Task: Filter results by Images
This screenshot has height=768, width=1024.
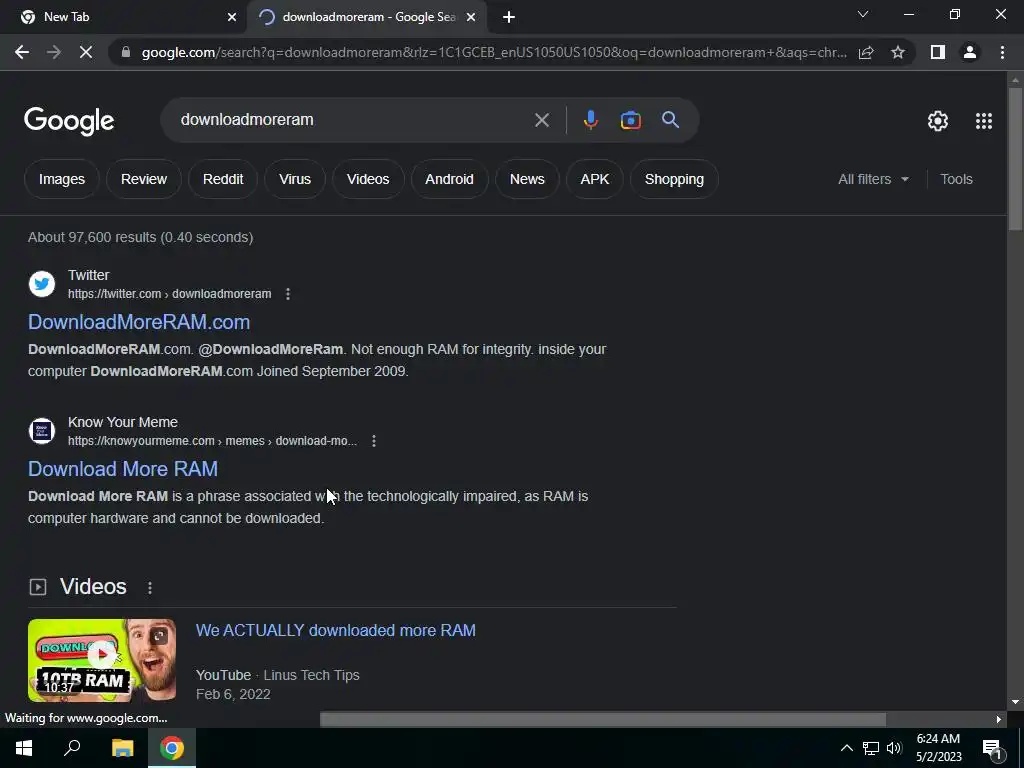Action: tap(61, 179)
